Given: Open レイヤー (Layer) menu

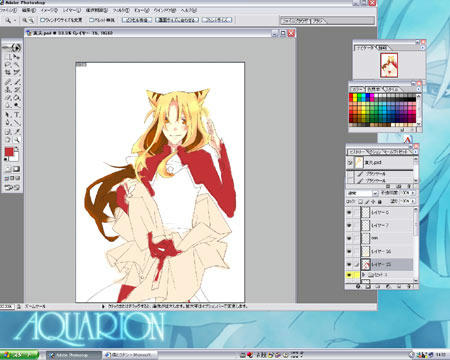Looking at the screenshot, I should [x=72, y=11].
